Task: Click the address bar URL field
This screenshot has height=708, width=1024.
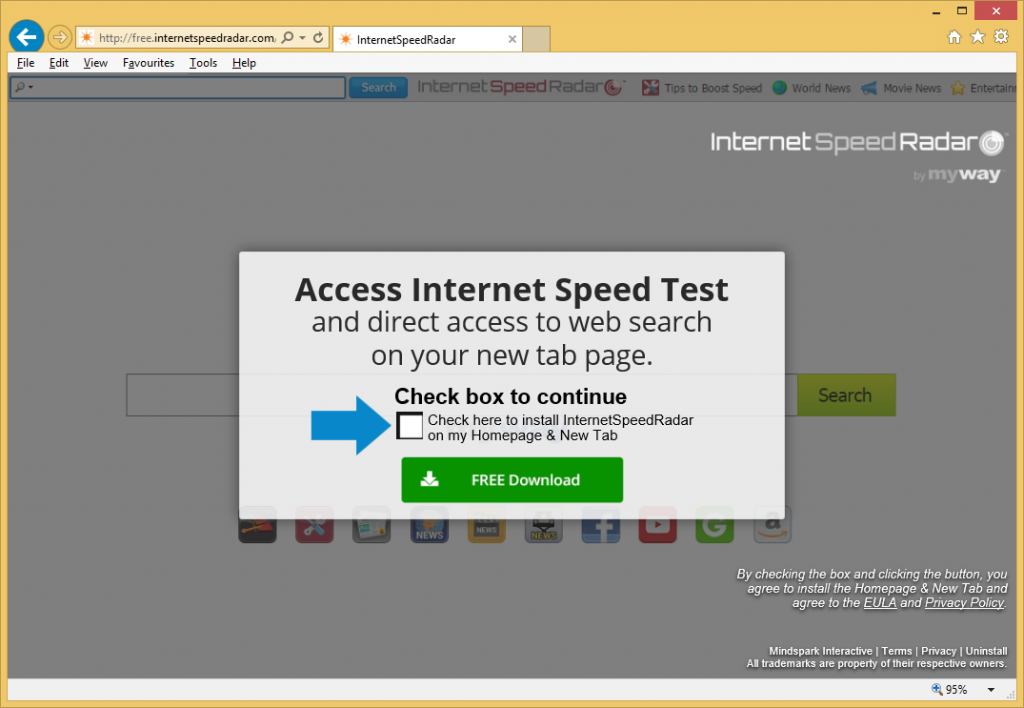Action: pyautogui.click(x=187, y=38)
